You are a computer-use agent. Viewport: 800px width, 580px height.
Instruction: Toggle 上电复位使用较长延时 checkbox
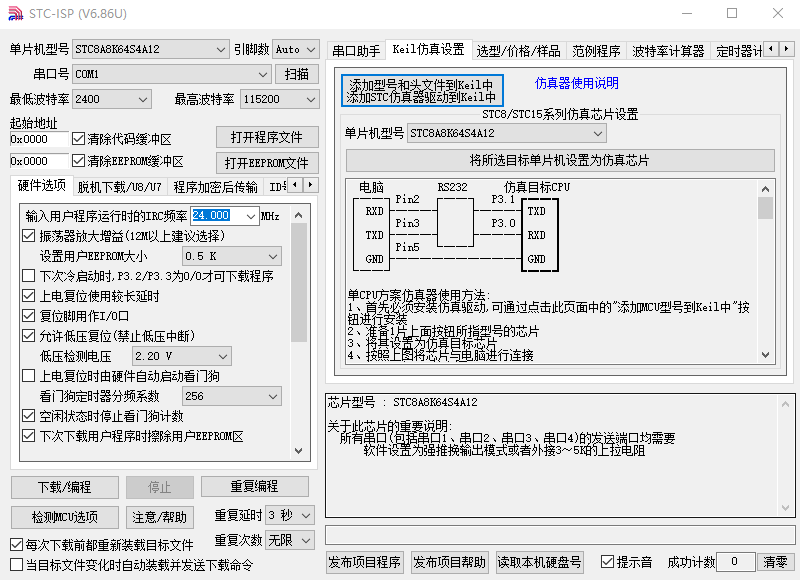pyautogui.click(x=29, y=296)
